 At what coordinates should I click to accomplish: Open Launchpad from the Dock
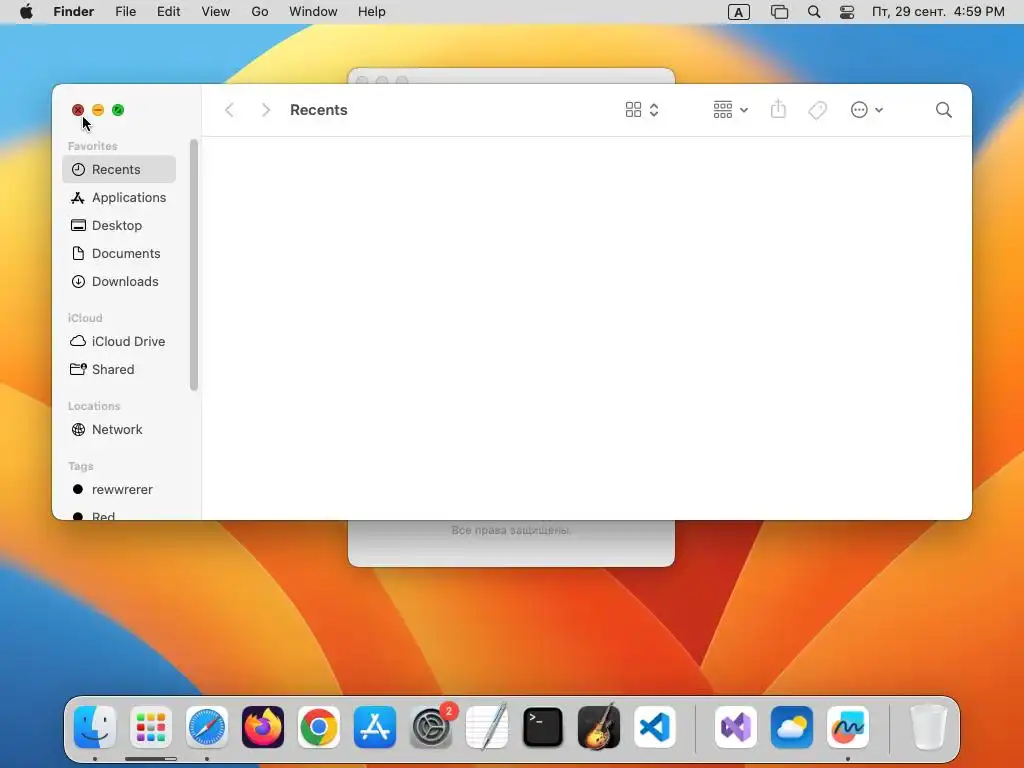click(x=151, y=727)
